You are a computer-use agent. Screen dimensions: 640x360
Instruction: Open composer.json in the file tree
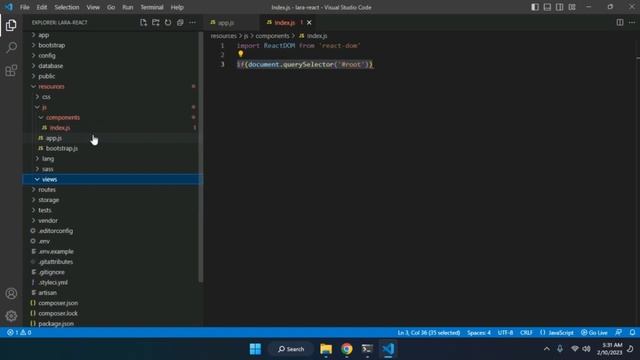(x=112, y=303)
